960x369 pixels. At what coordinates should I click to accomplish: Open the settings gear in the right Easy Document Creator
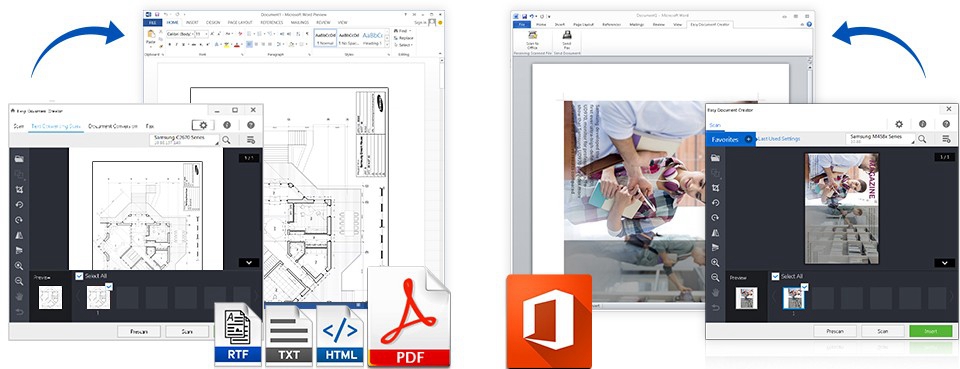pyautogui.click(x=899, y=124)
